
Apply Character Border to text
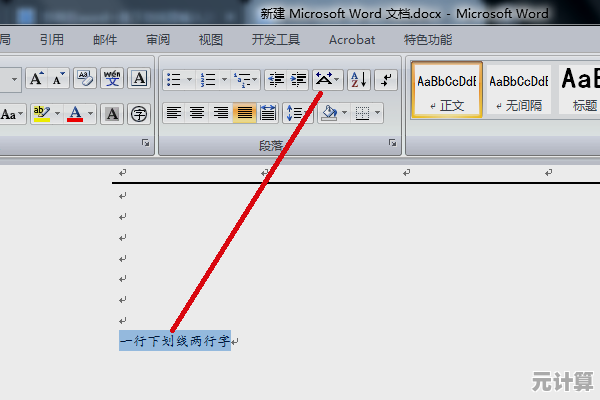139,79
